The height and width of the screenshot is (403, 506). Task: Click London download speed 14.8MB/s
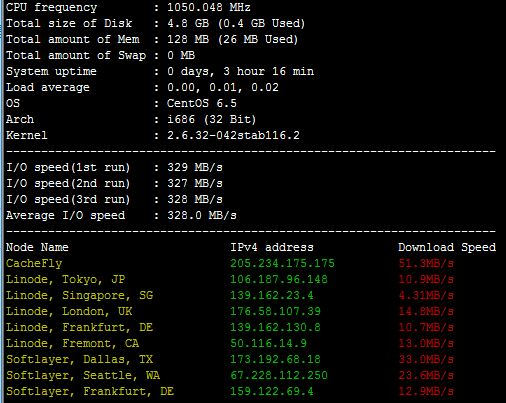pyautogui.click(x=426, y=311)
